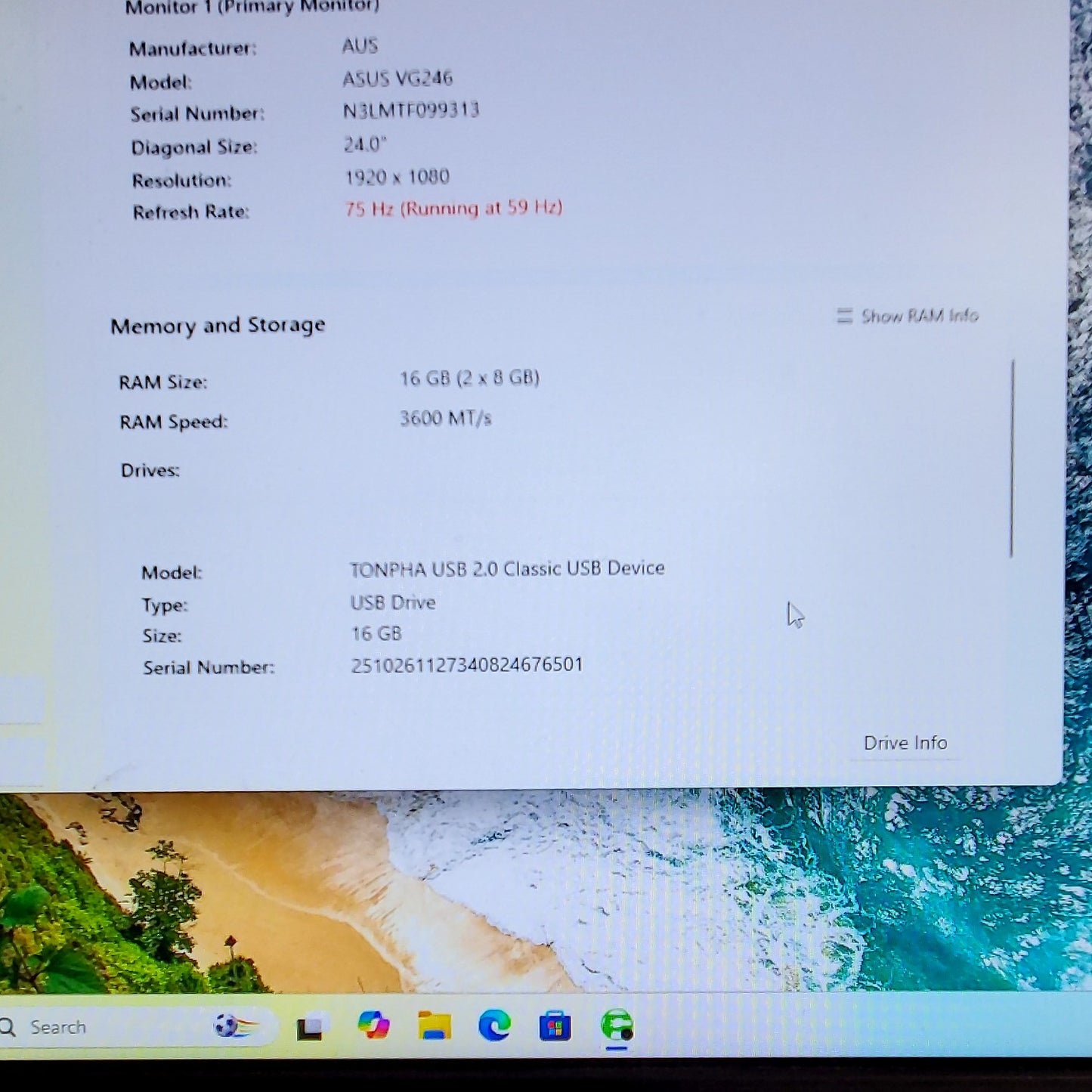Click the Drives label
Viewport: 1092px width, 1092px height.
150,470
